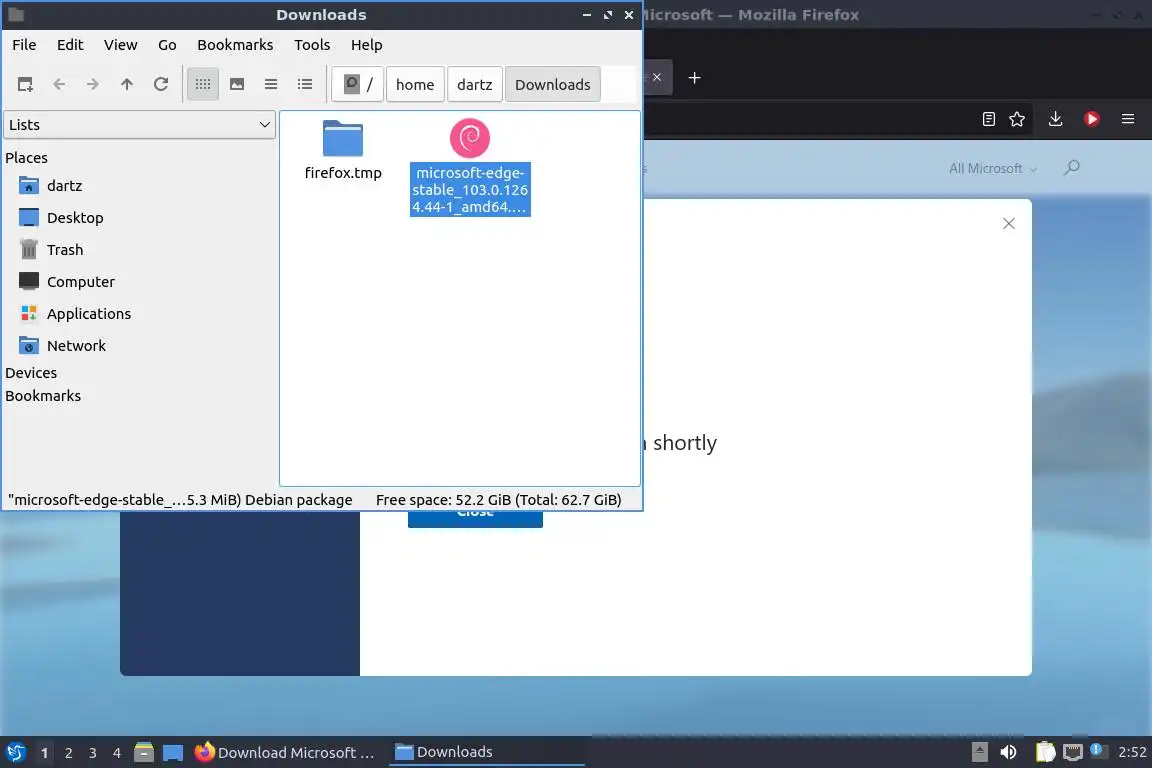
Task: Click the Microsoft page search icon
Action: coord(1072,168)
